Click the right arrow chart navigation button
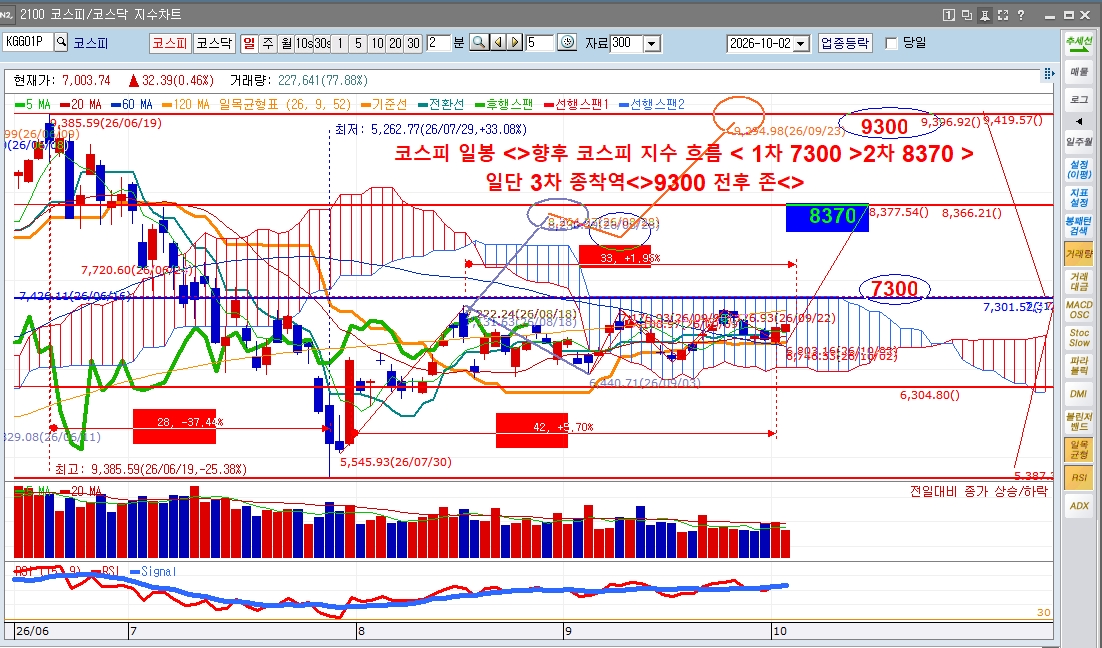Image resolution: width=1102 pixels, height=648 pixels. tap(515, 43)
